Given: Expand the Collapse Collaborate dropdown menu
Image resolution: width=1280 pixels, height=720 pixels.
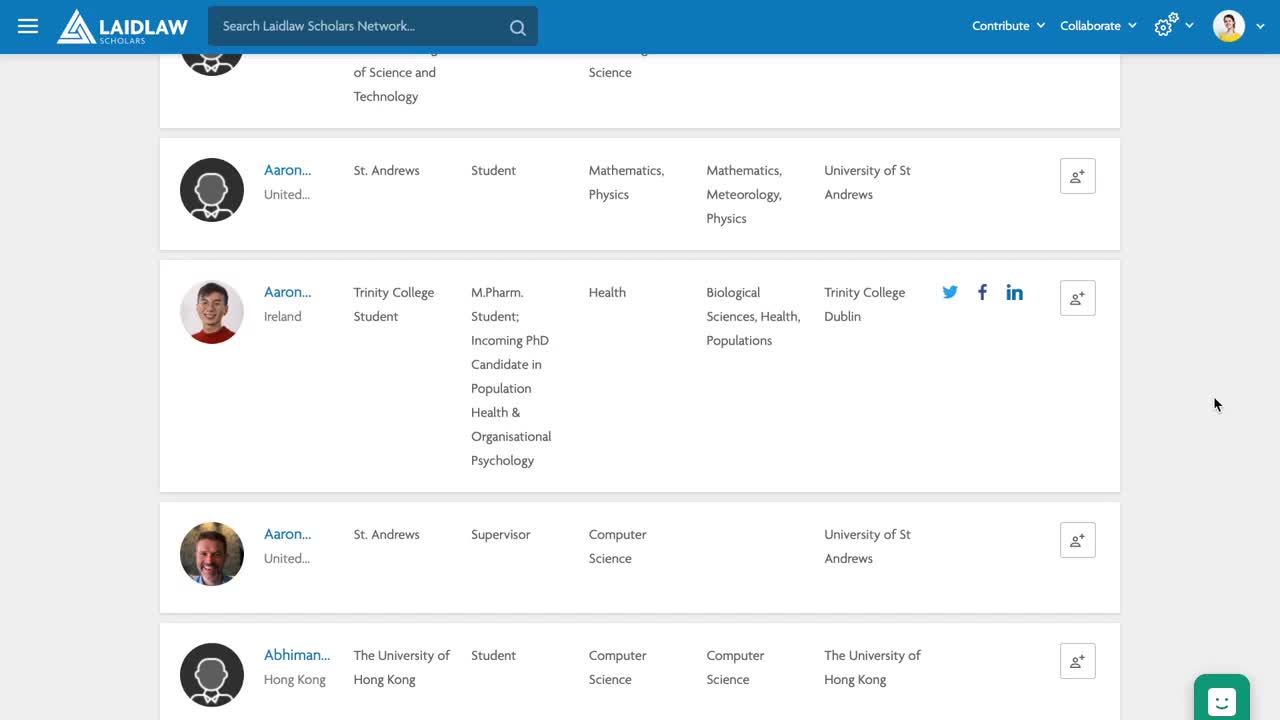Looking at the screenshot, I should (x=1098, y=26).
